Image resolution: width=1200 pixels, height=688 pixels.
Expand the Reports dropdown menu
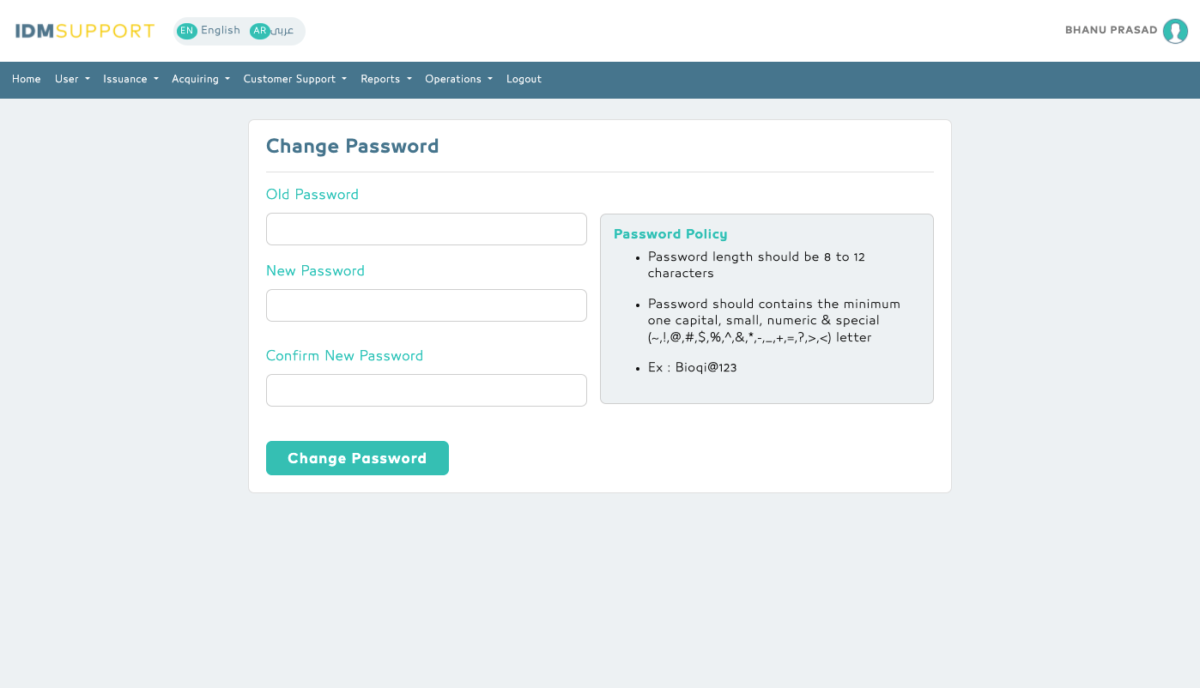pos(386,79)
